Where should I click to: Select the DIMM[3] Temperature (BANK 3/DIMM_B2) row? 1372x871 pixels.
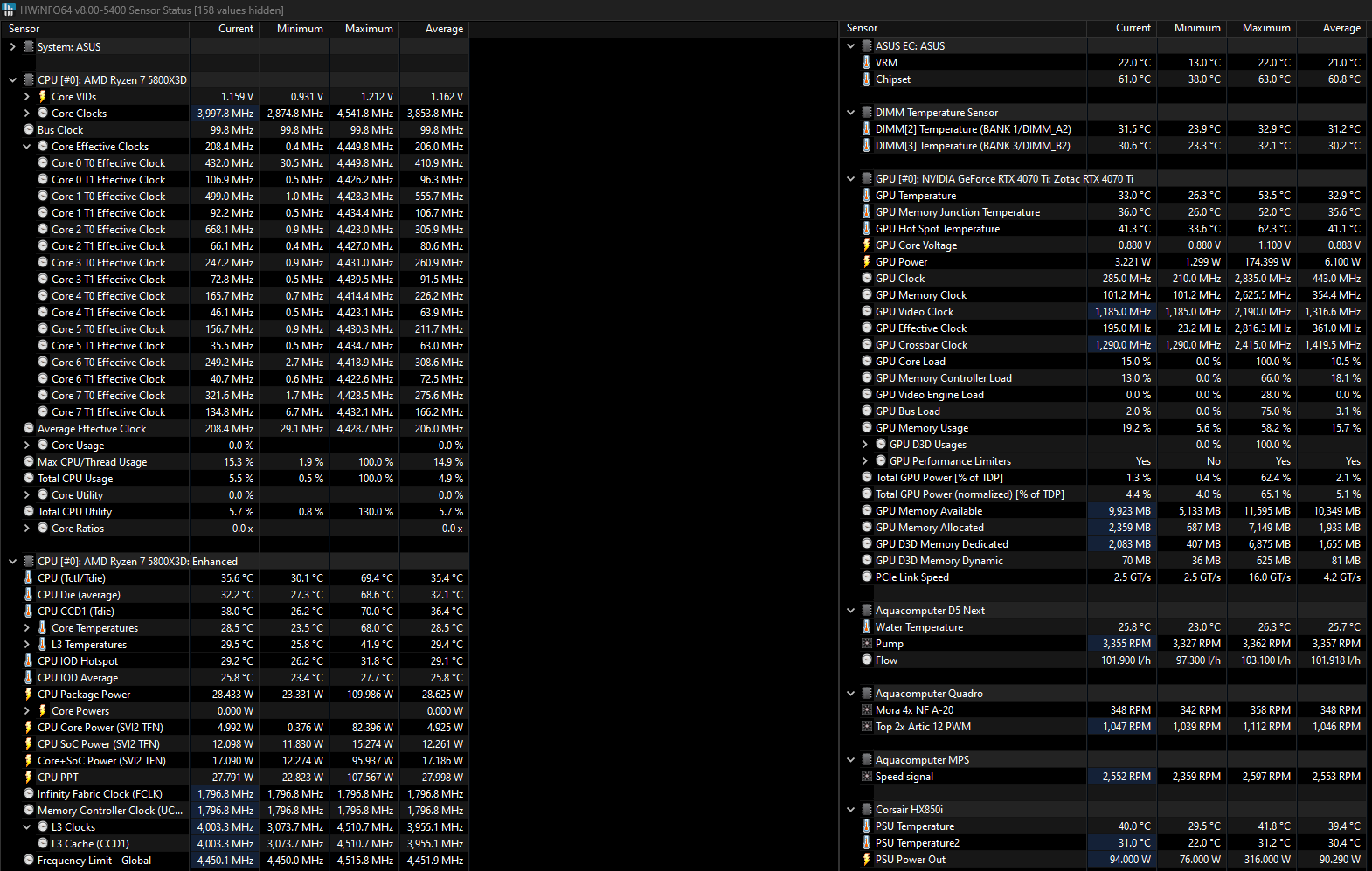tap(1102, 145)
